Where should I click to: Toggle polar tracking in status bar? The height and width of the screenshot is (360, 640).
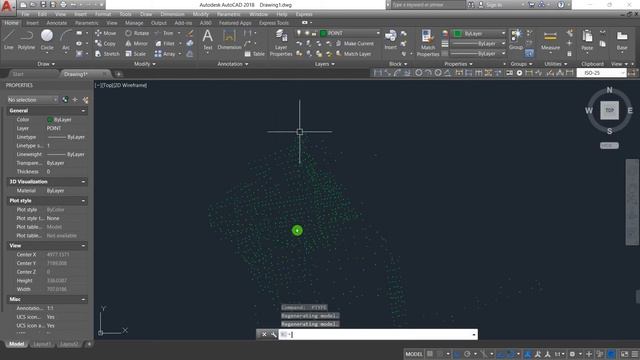(467, 354)
